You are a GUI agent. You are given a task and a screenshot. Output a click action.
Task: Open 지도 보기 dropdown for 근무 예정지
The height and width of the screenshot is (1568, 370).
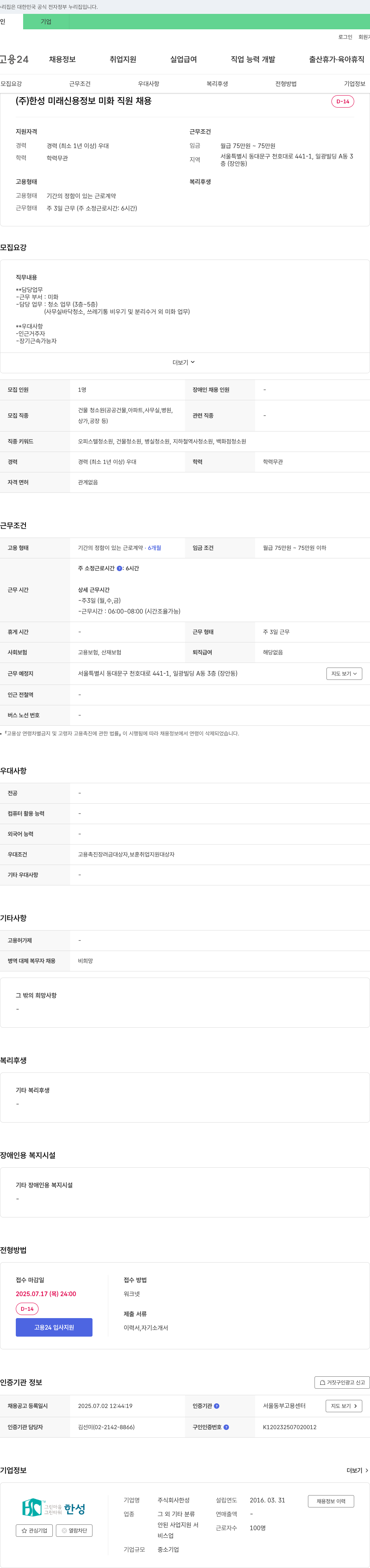345,673
